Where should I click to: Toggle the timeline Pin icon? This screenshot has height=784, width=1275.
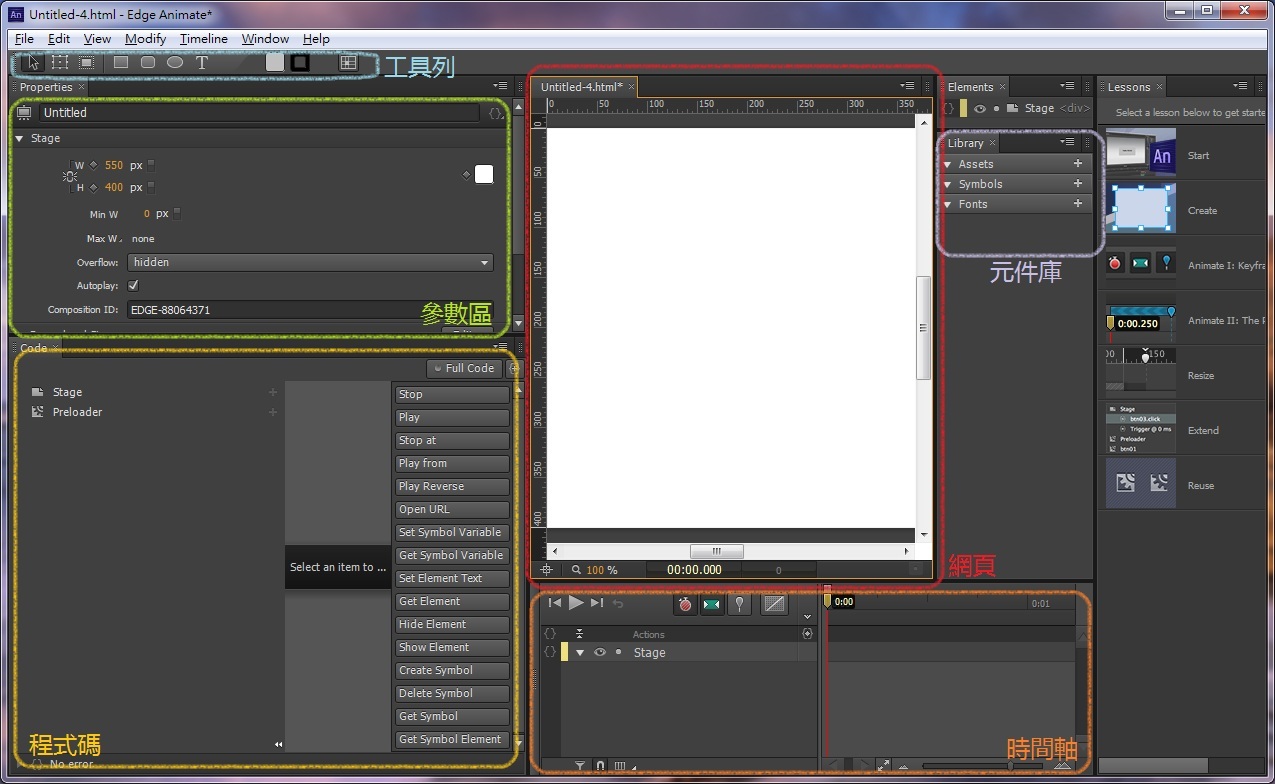[x=739, y=604]
